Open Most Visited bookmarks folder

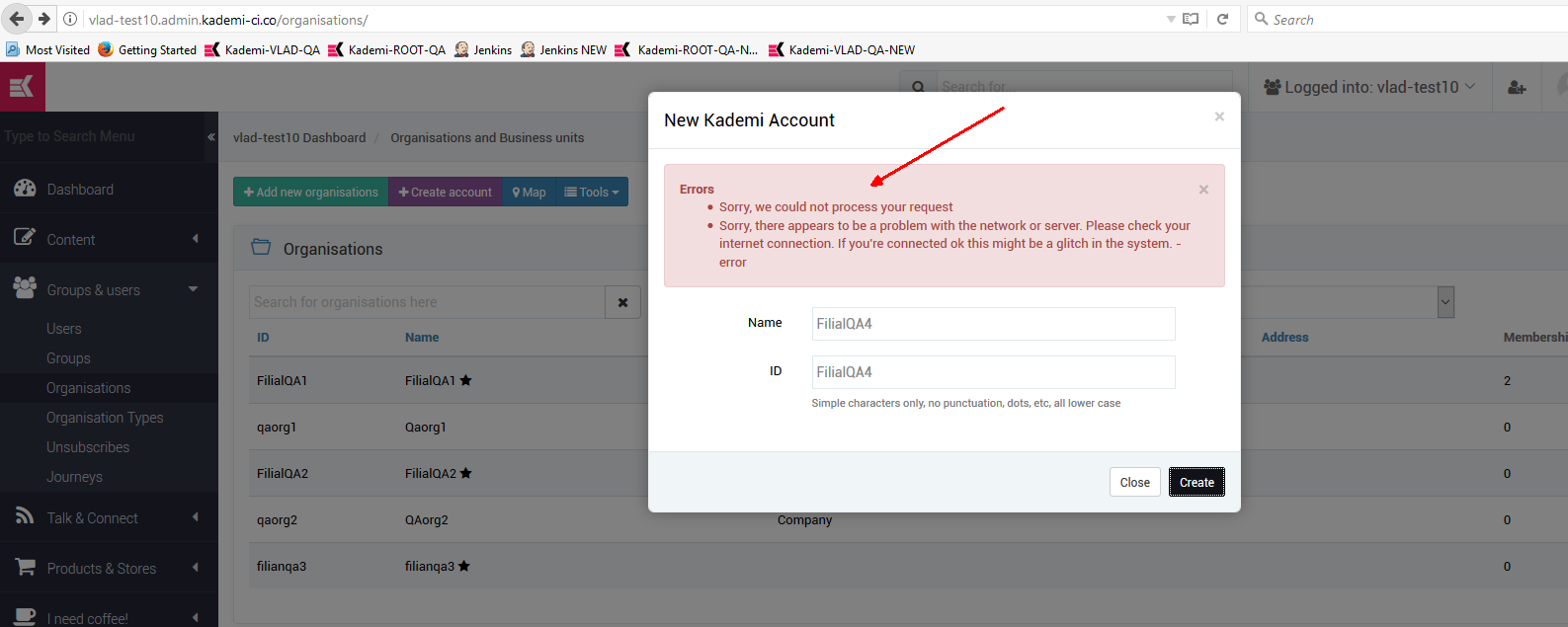coord(47,49)
